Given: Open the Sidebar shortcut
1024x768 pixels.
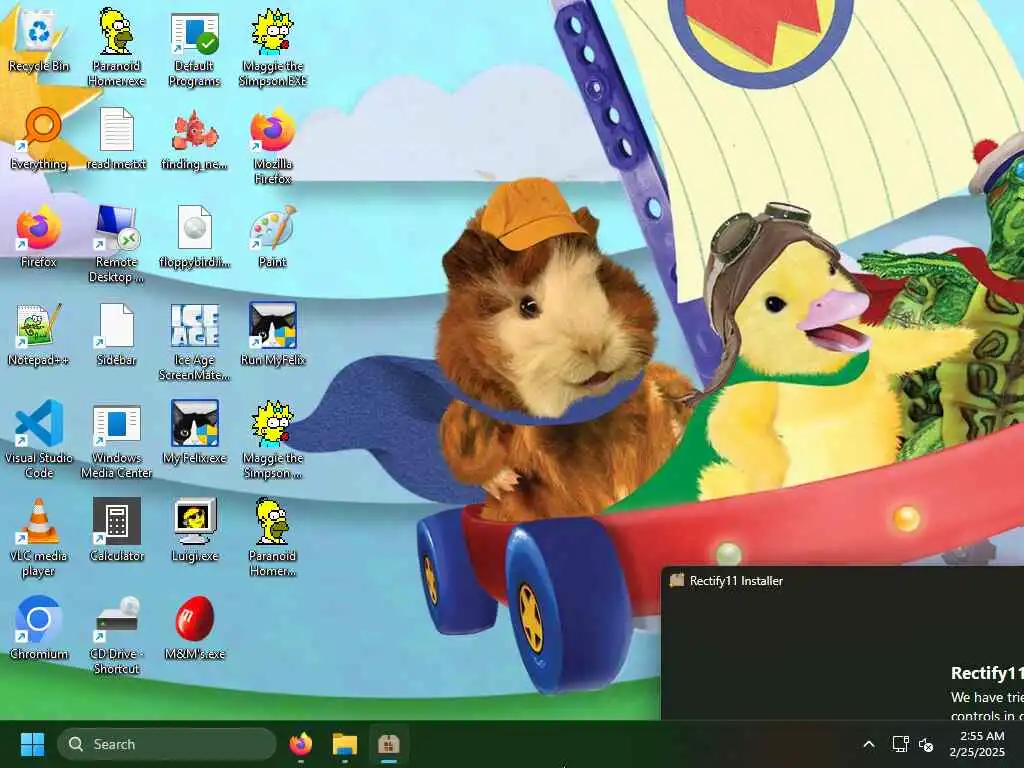Looking at the screenshot, I should tap(116, 334).
